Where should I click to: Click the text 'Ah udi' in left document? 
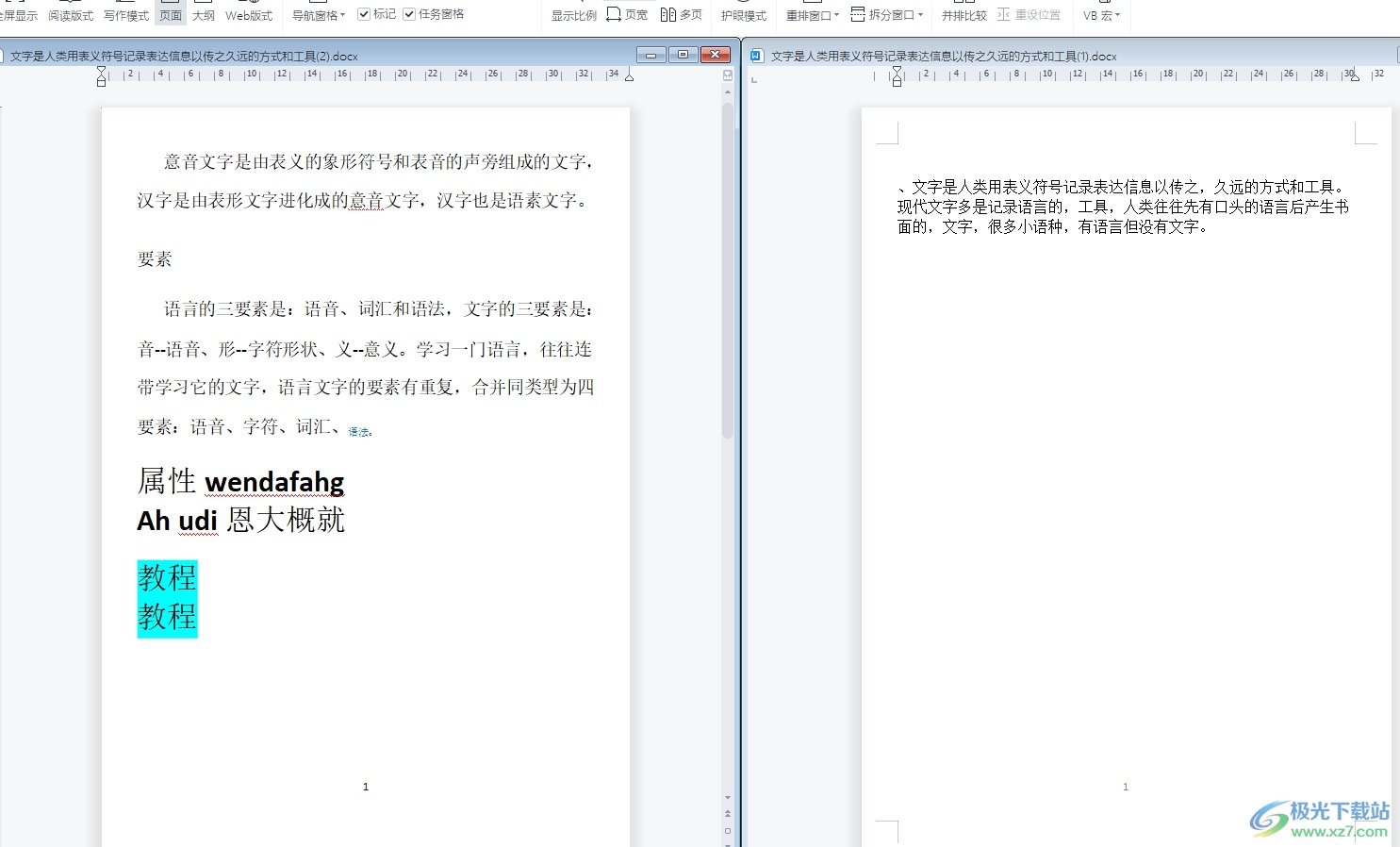[177, 521]
